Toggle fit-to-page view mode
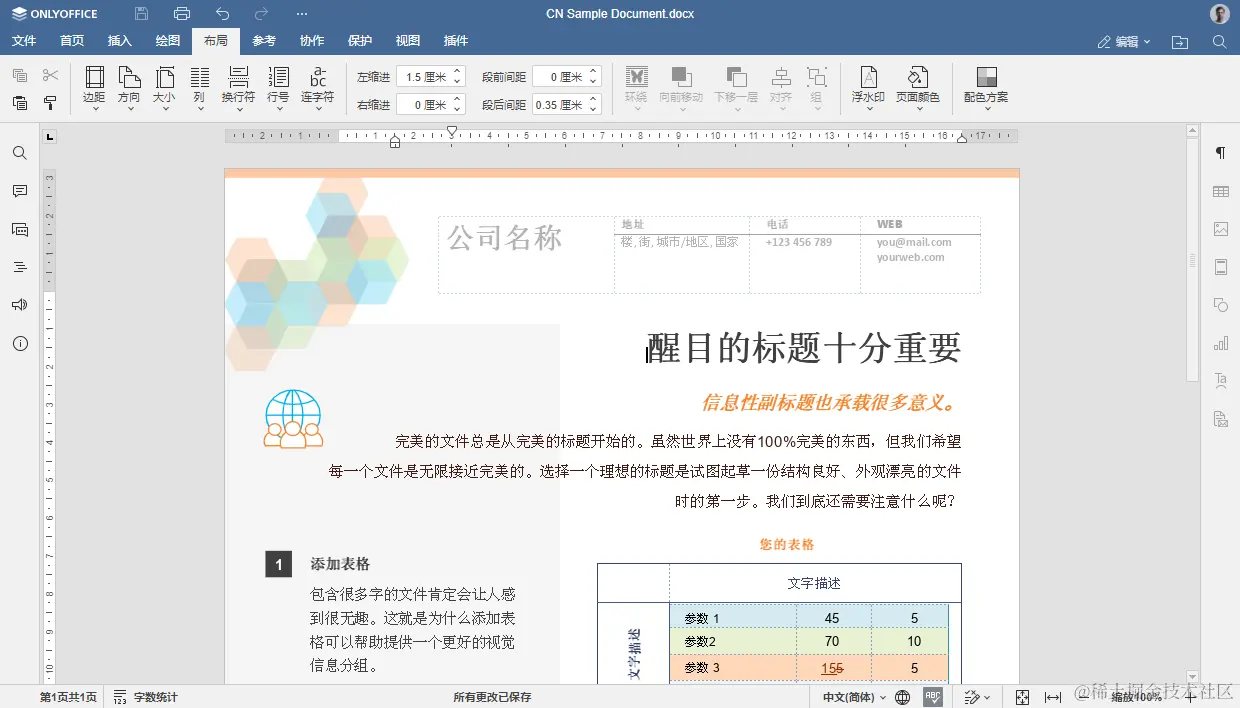Screen dimensions: 1240x708 coord(1021,697)
